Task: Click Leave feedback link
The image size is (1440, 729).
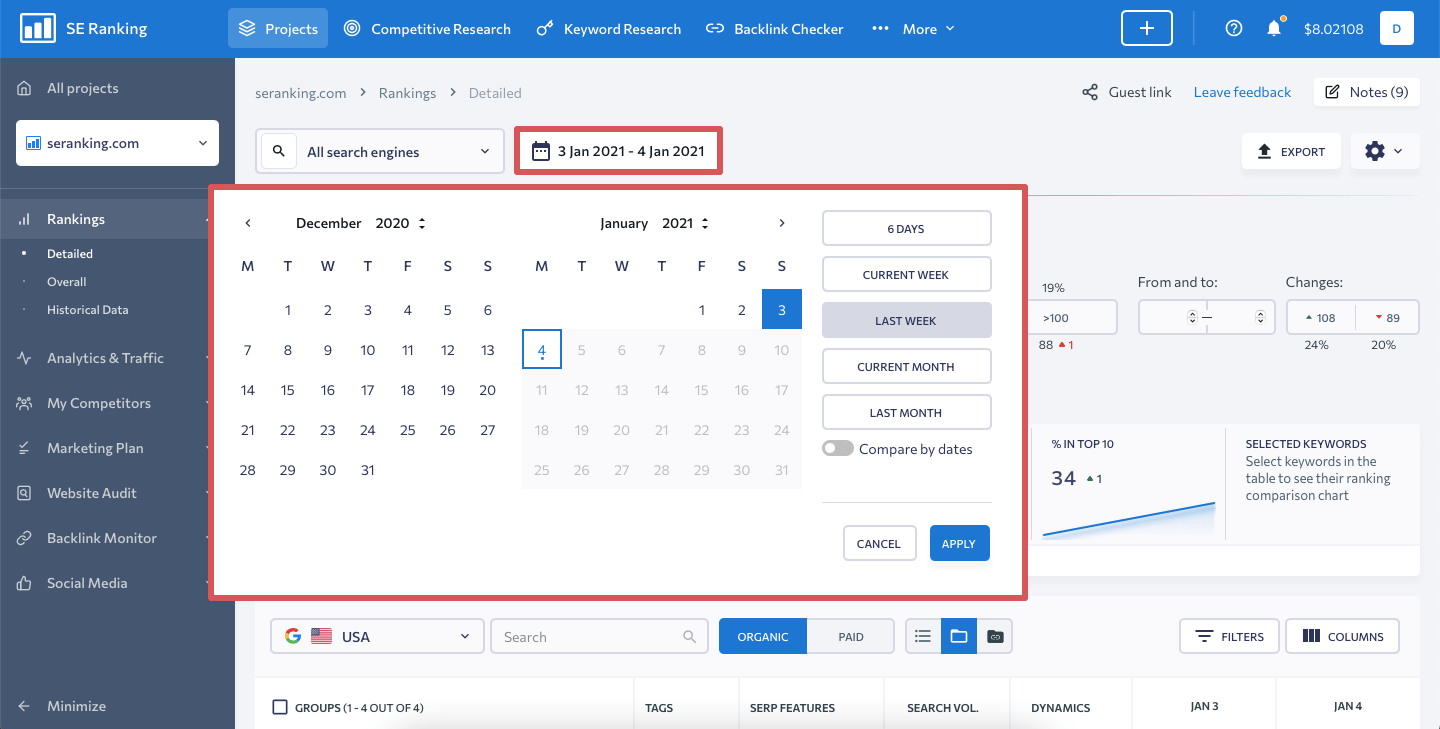Action: 1242,92
